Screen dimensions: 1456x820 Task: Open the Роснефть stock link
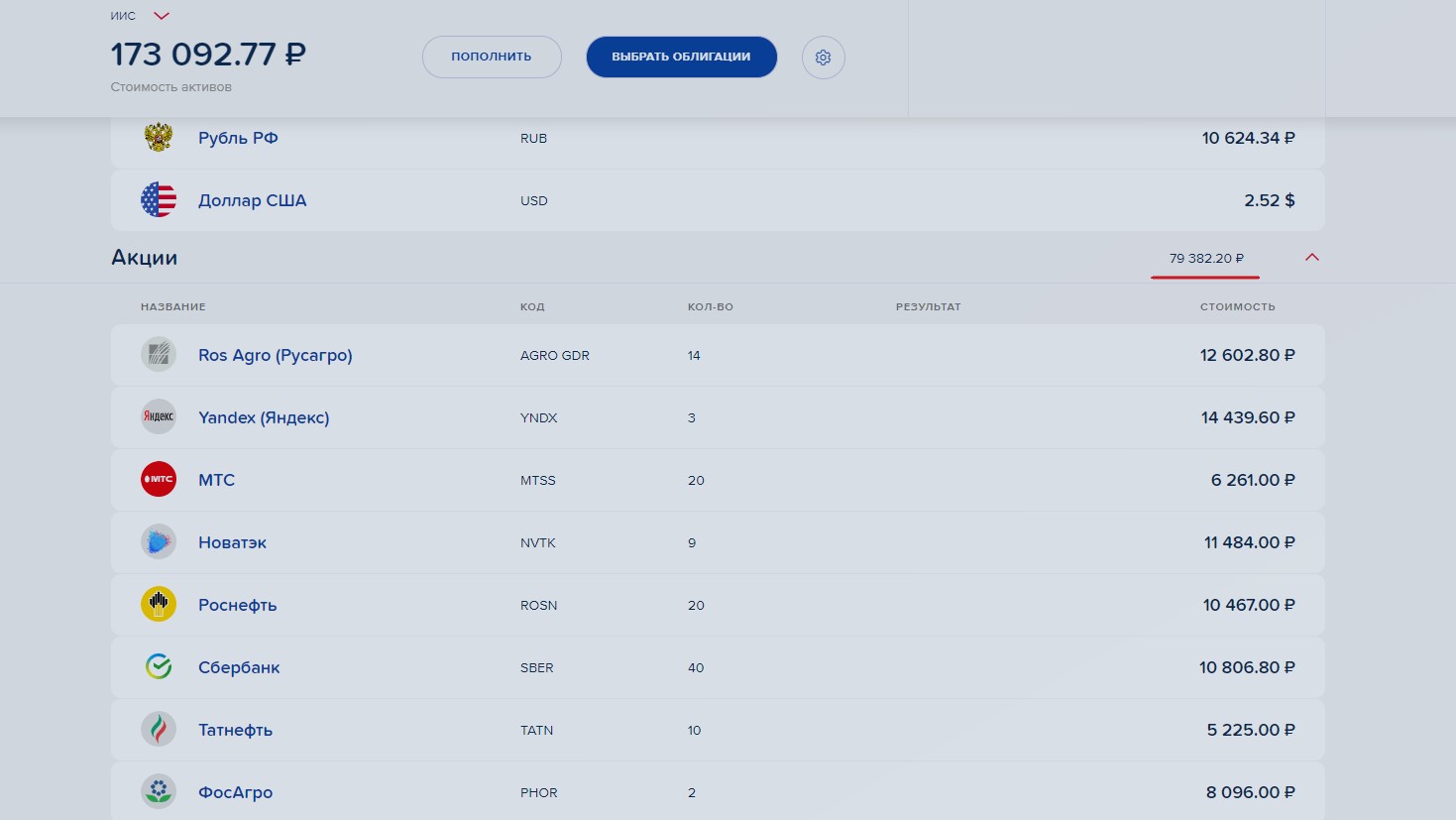237,605
